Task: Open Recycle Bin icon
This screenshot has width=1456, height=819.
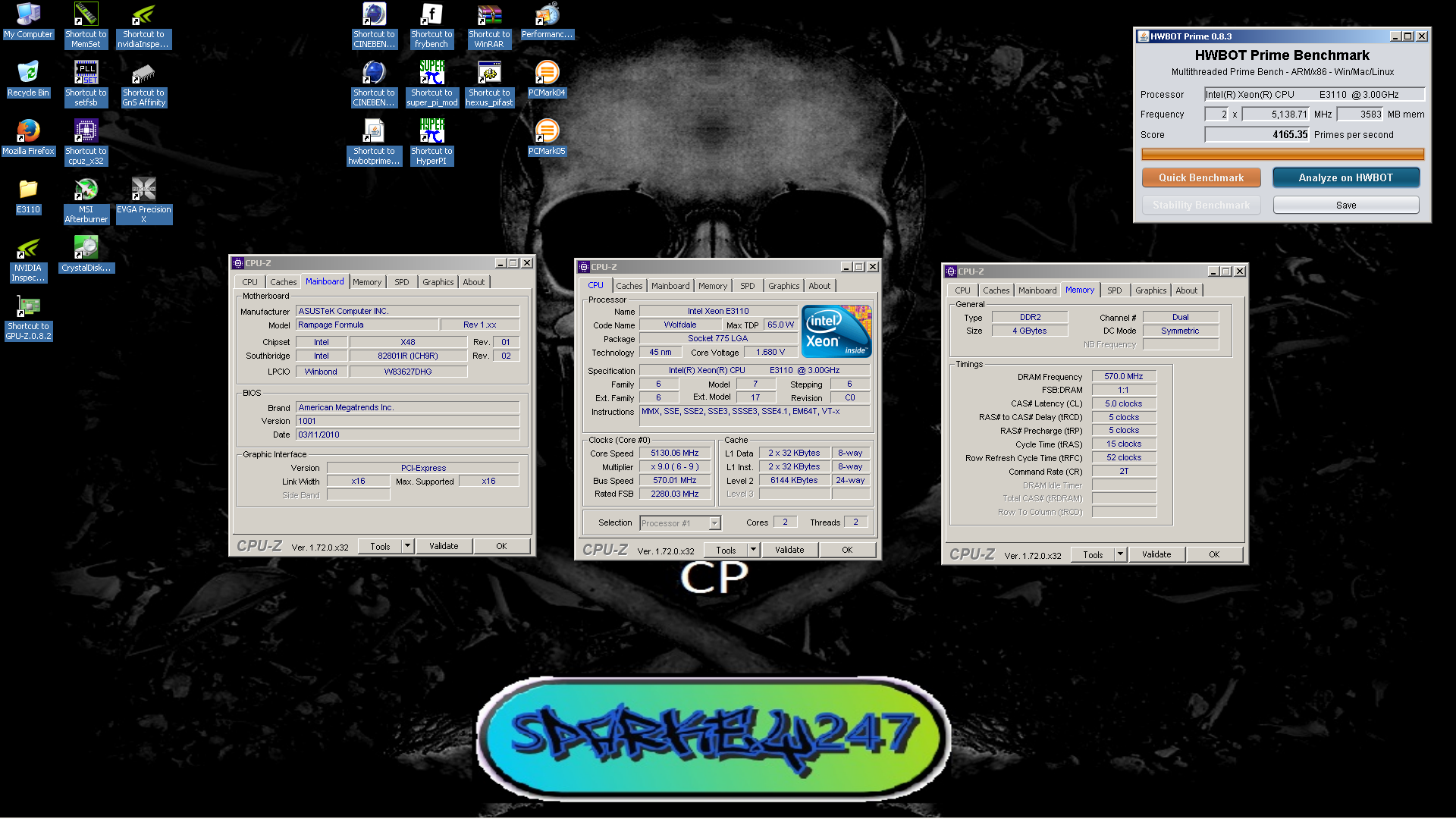Action: [28, 79]
